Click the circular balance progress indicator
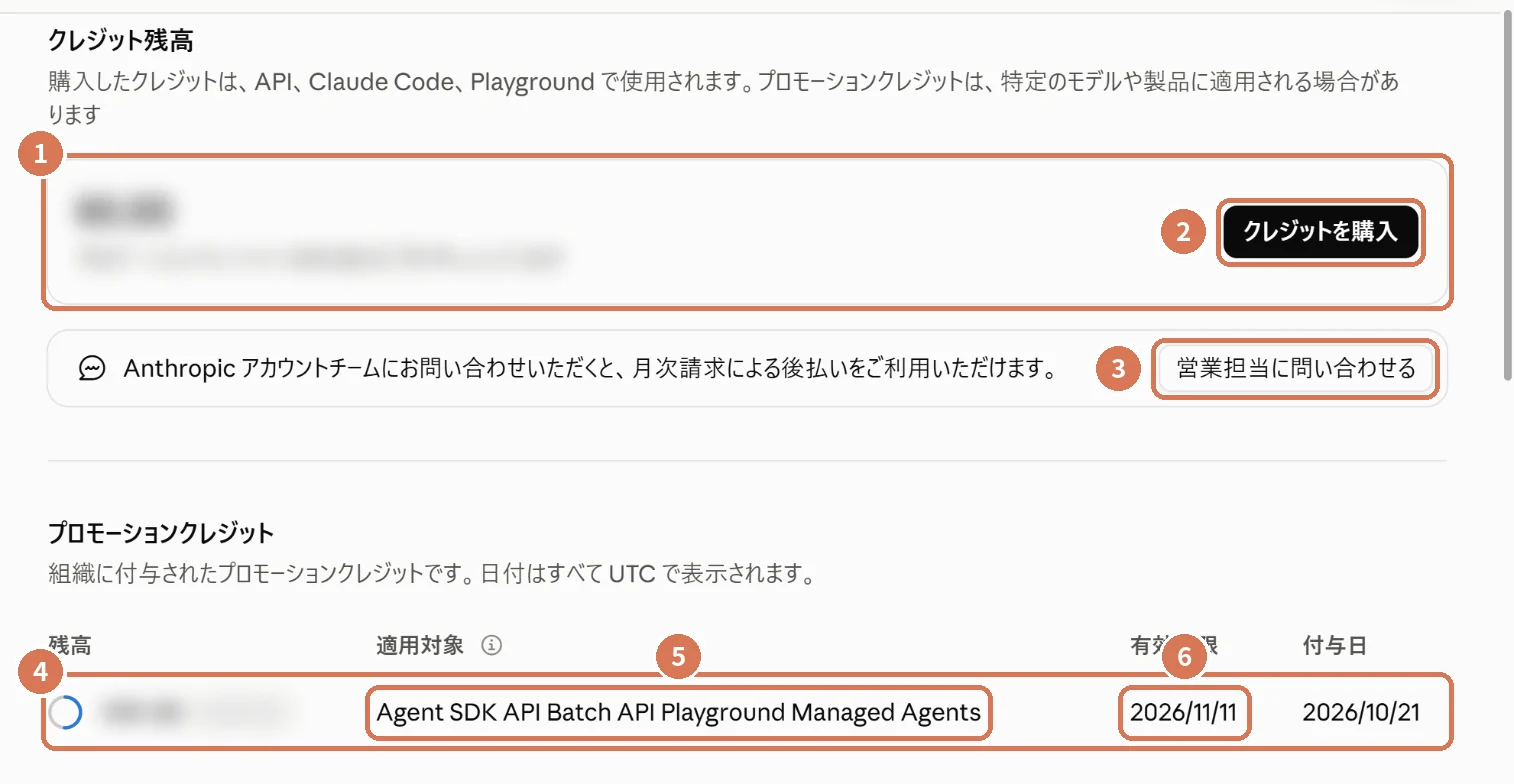The image size is (1514, 784). pyautogui.click(x=66, y=712)
